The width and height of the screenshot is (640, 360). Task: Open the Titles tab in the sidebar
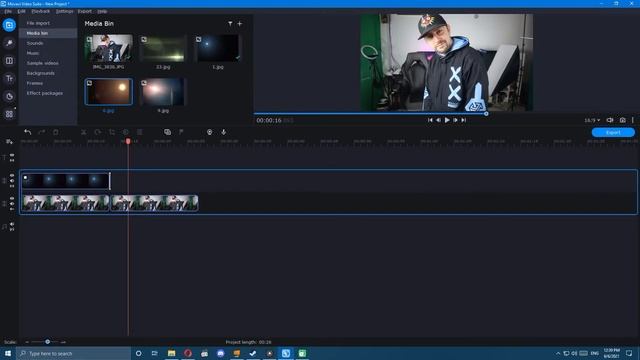[x=9, y=78]
